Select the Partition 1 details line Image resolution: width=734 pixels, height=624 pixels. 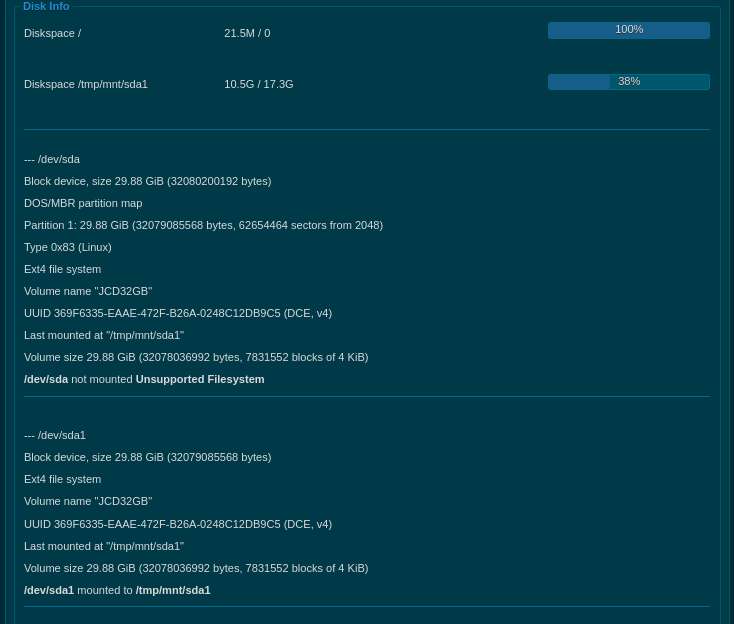point(203,225)
